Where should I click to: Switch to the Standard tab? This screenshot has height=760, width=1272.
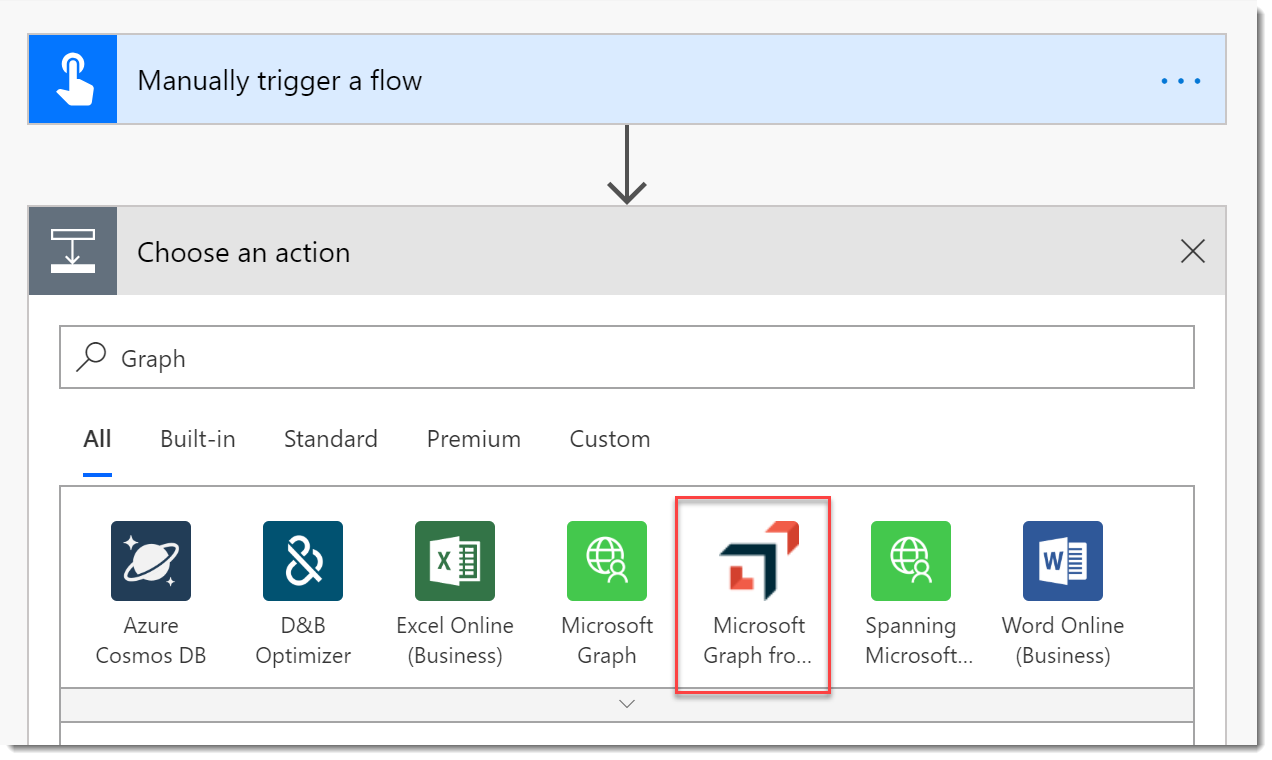coord(331,439)
